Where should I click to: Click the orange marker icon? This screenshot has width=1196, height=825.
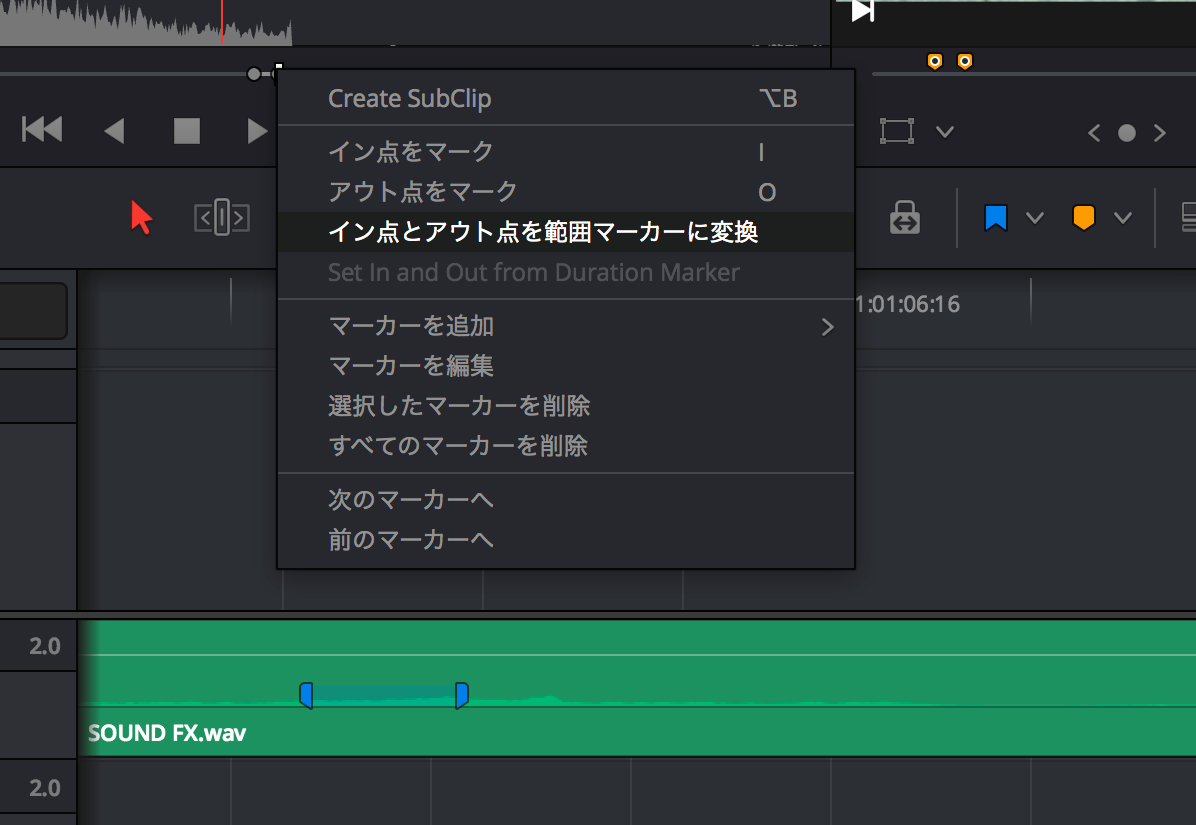click(x=1083, y=217)
